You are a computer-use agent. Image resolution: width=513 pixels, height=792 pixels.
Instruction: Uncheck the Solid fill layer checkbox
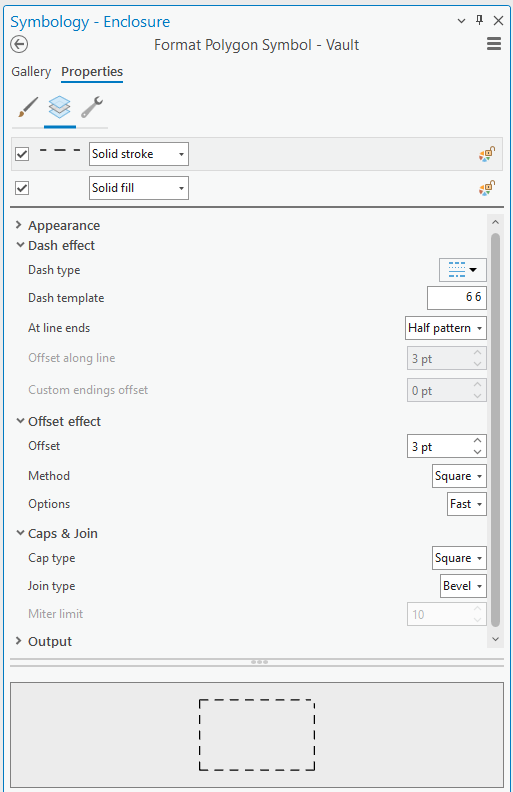[22, 188]
